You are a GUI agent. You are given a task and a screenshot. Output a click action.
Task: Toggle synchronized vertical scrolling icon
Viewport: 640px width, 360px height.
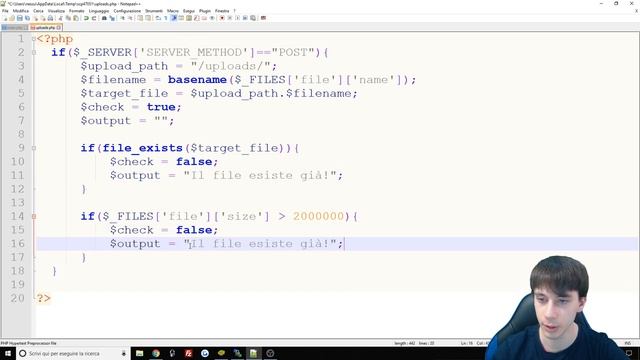[140, 18]
